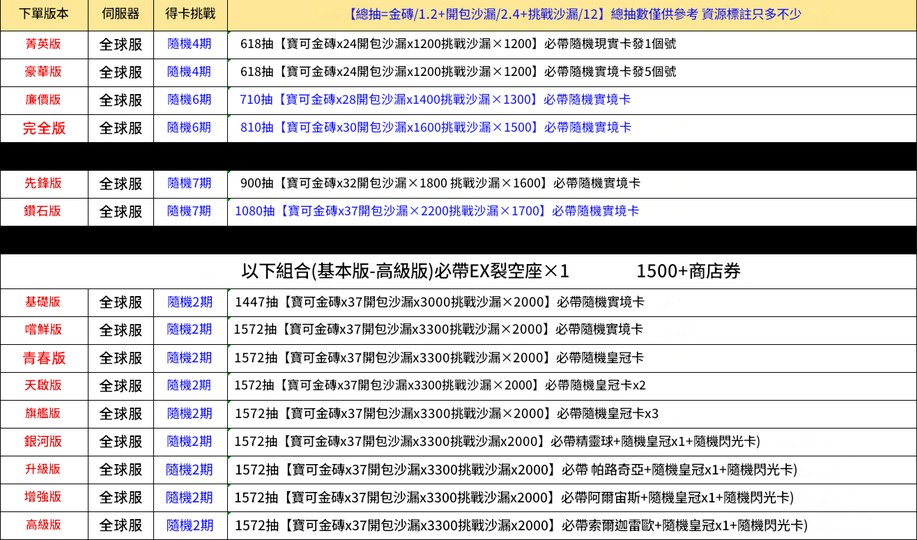
Task: Choose the 廉價版 version row label
Action: (x=43, y=99)
